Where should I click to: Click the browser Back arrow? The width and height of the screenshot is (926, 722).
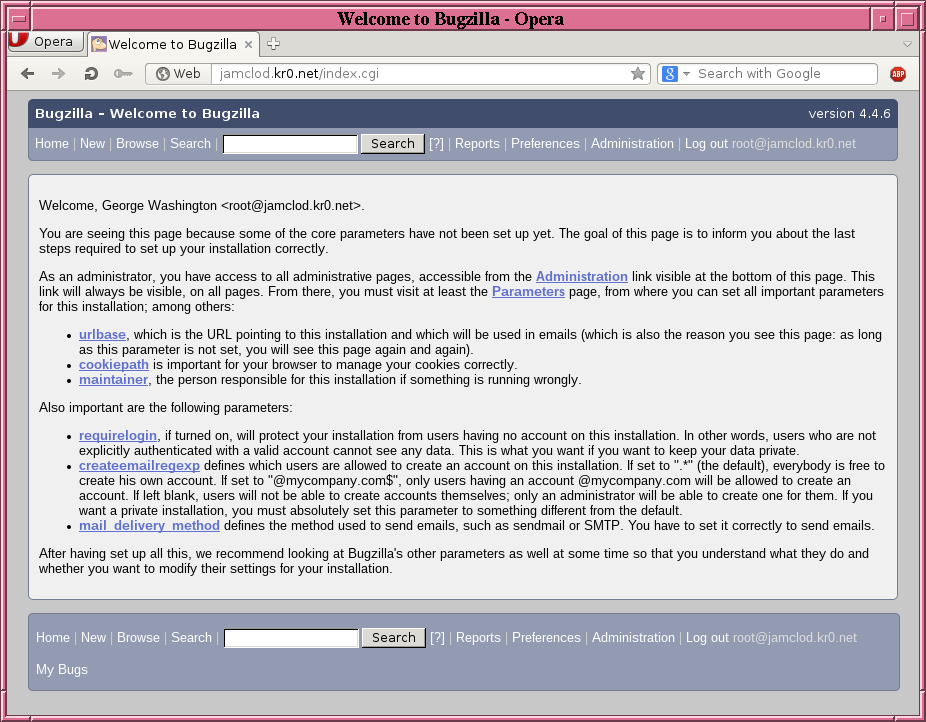pyautogui.click(x=28, y=74)
